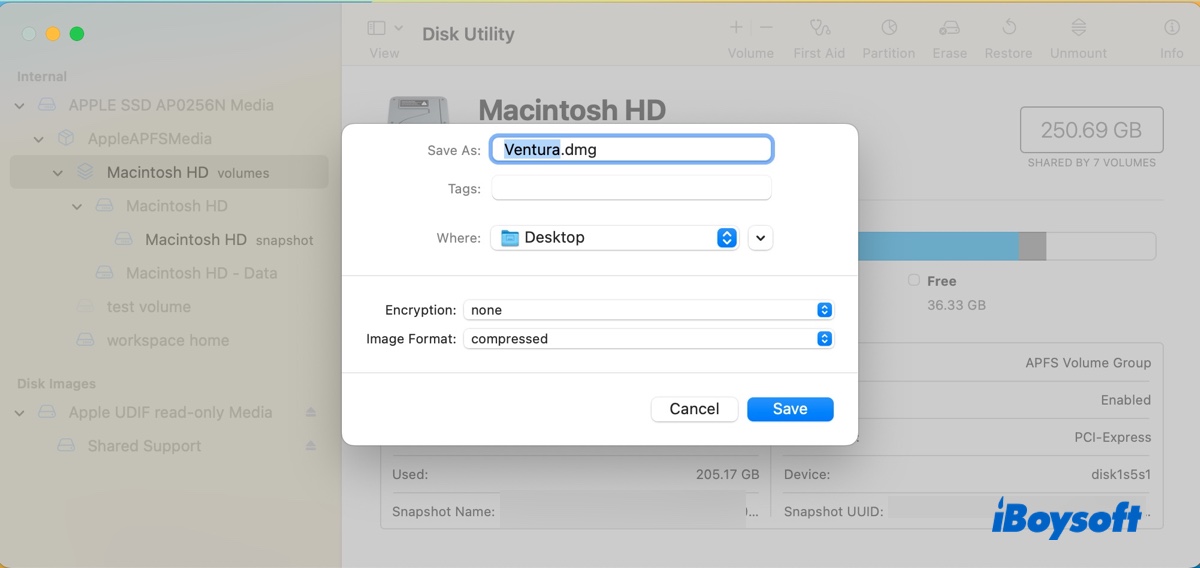The width and height of the screenshot is (1200, 568).
Task: Collapse the Macintosh HD volumes group
Action: 58,173
